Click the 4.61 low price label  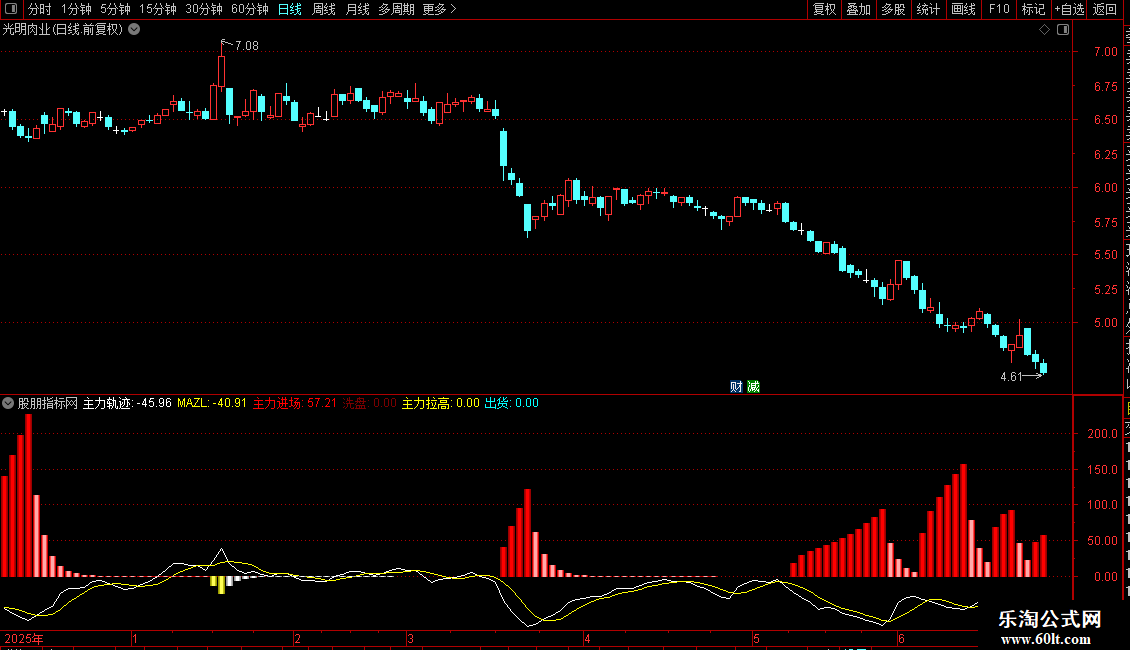[1011, 377]
